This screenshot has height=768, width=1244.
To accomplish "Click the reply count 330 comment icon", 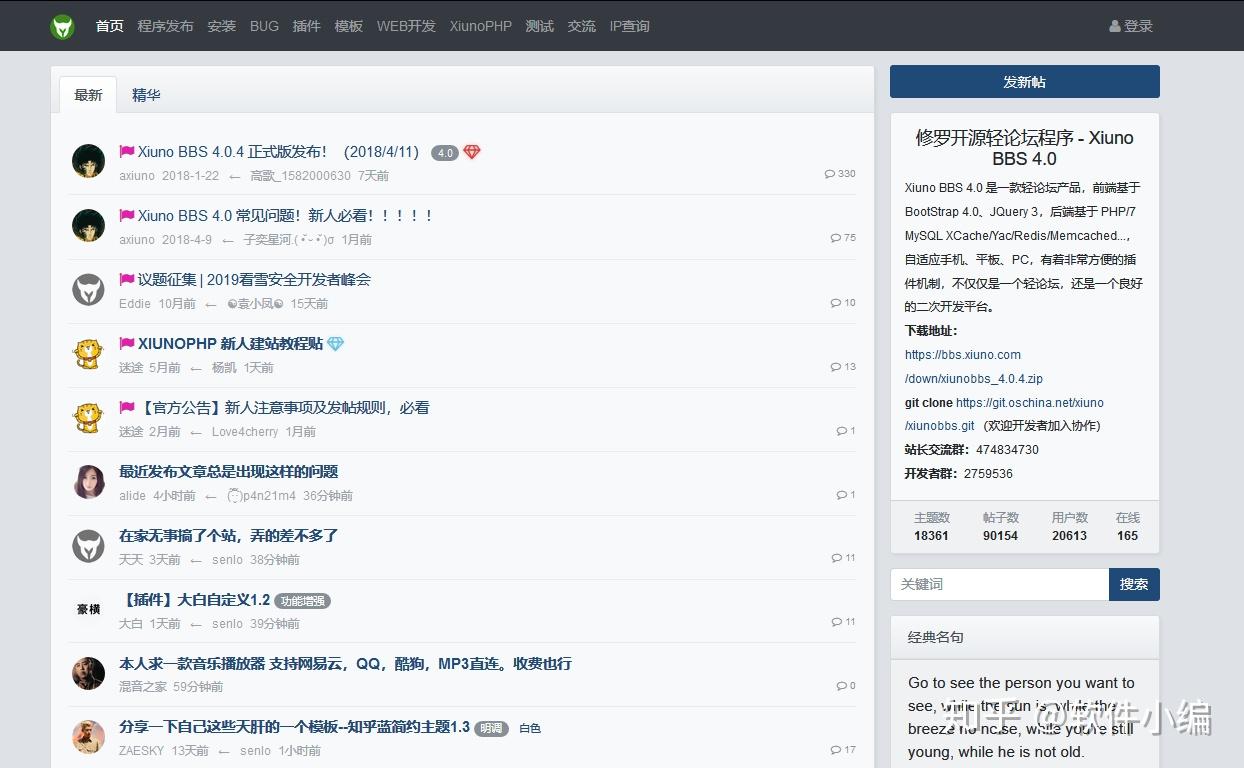I will coord(829,174).
